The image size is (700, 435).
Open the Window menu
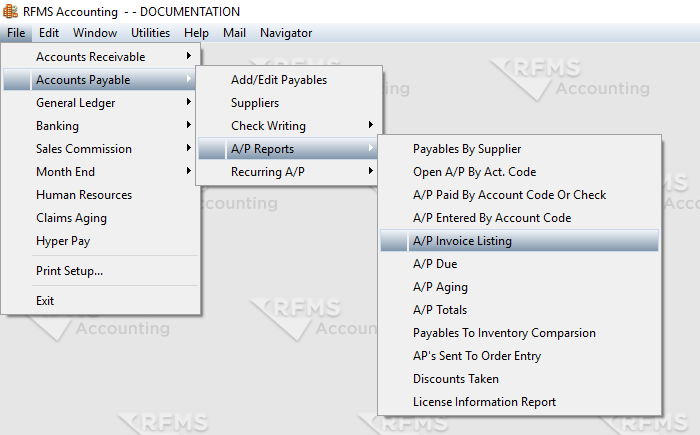95,33
